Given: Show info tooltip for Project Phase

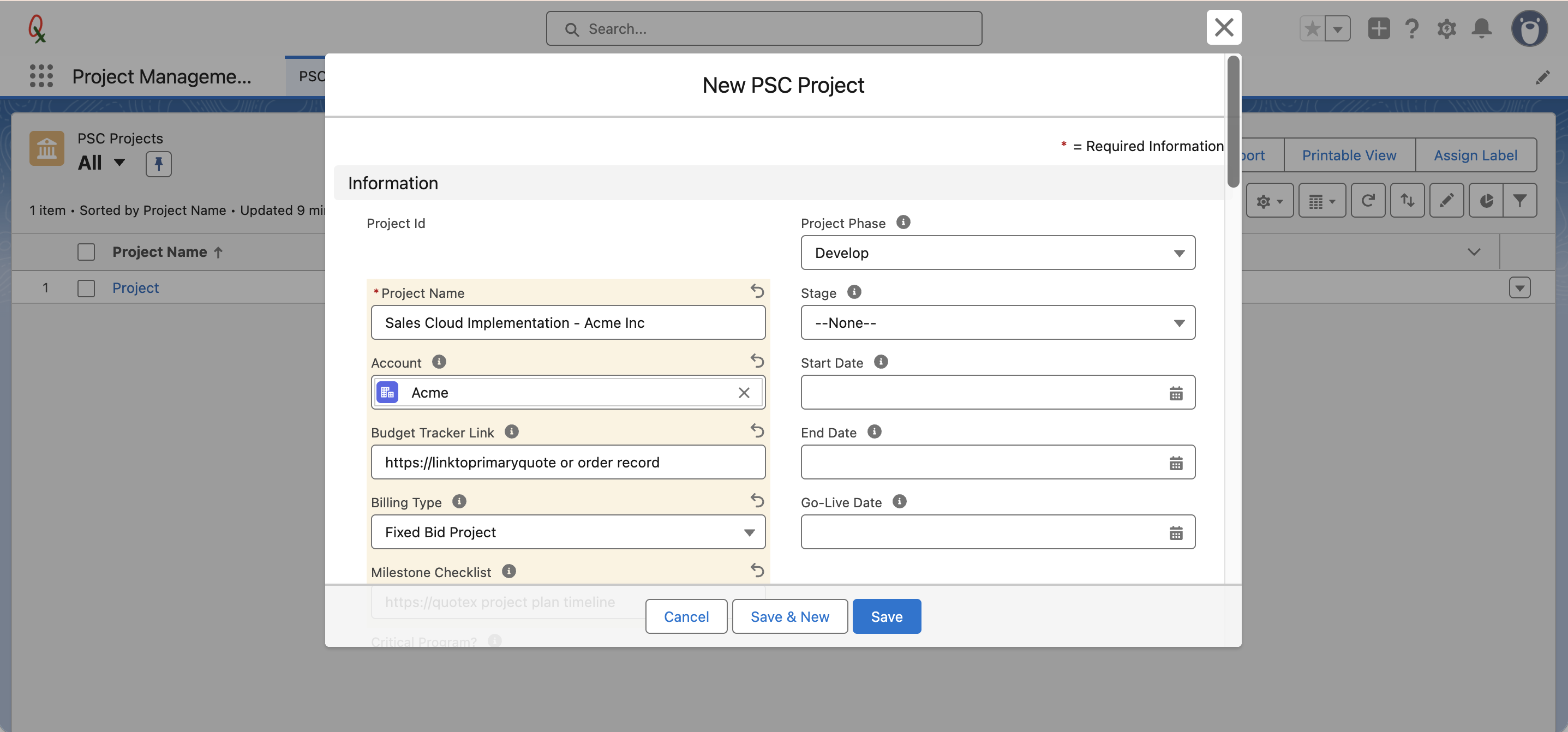Looking at the screenshot, I should click(903, 222).
